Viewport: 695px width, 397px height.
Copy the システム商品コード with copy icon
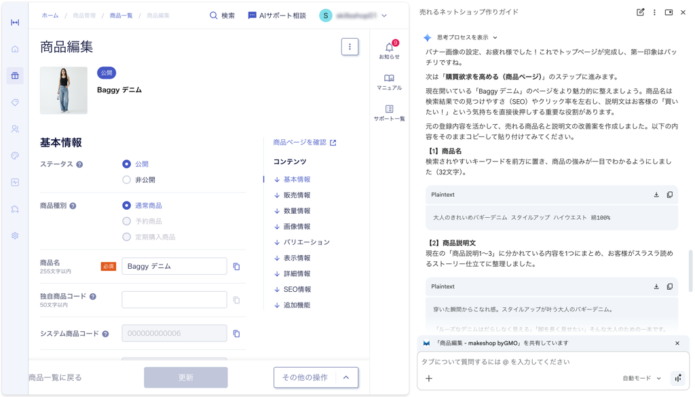pyautogui.click(x=237, y=334)
